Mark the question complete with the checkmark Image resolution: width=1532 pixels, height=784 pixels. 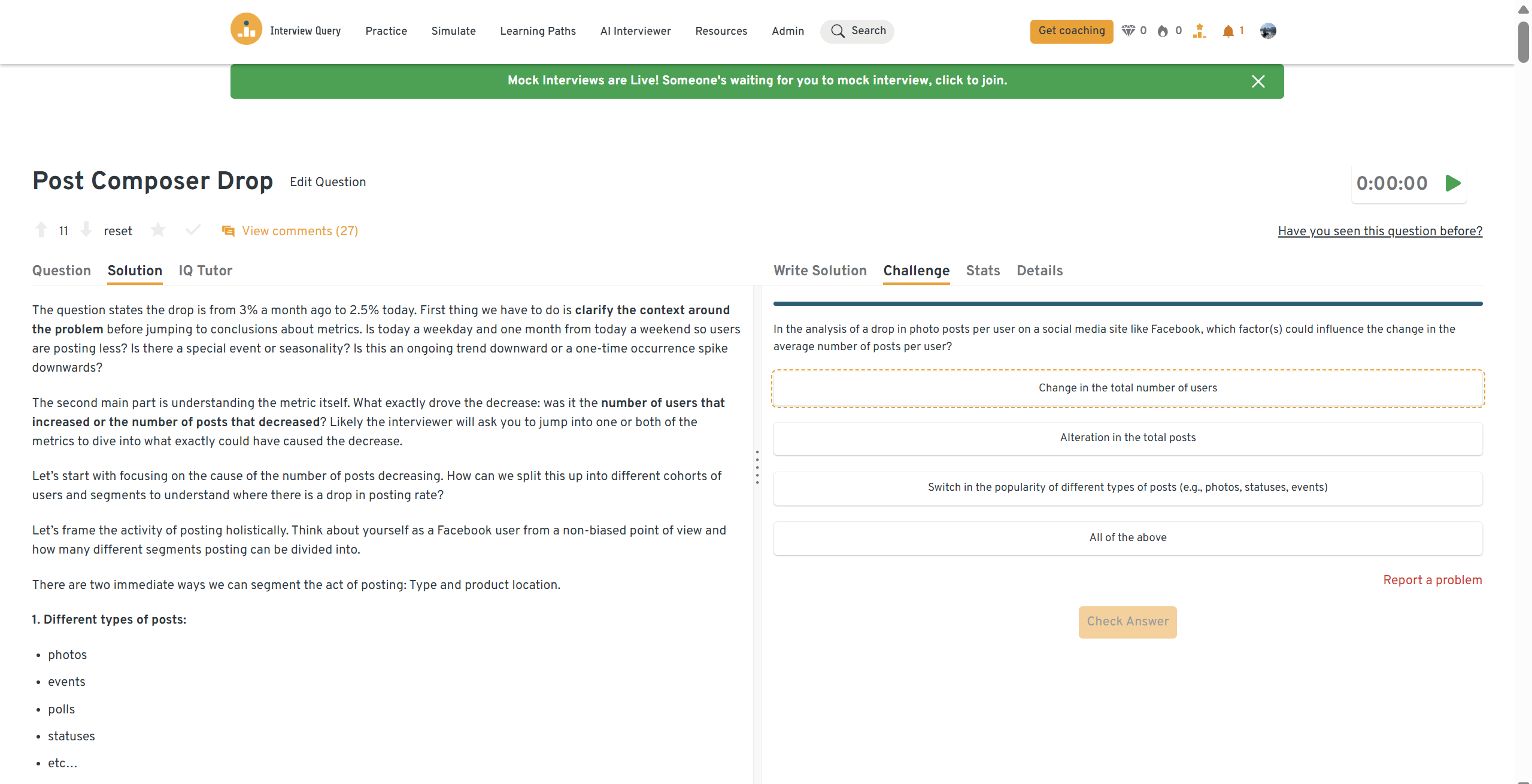193,230
